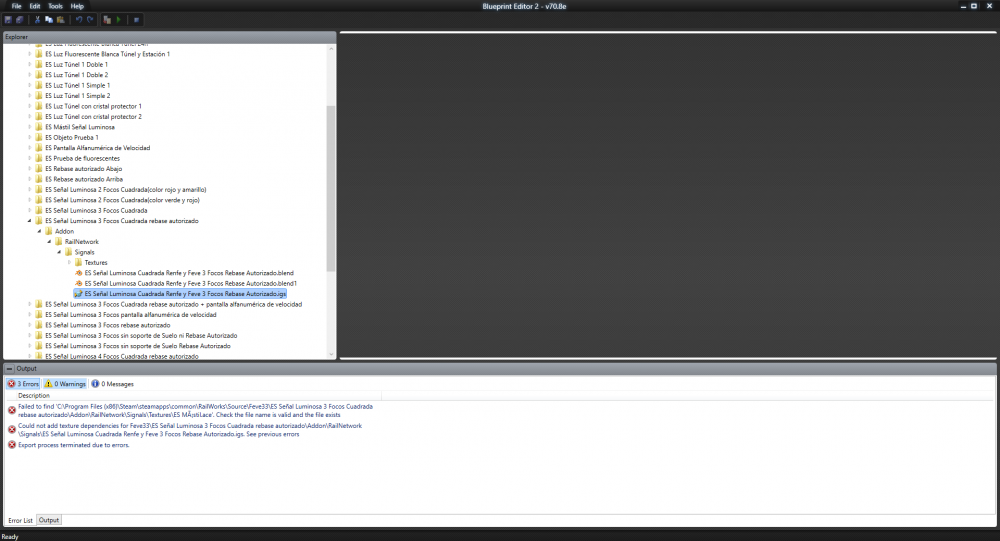1000x541 pixels.
Task: Click the Save toolbar icon
Action: click(8, 20)
